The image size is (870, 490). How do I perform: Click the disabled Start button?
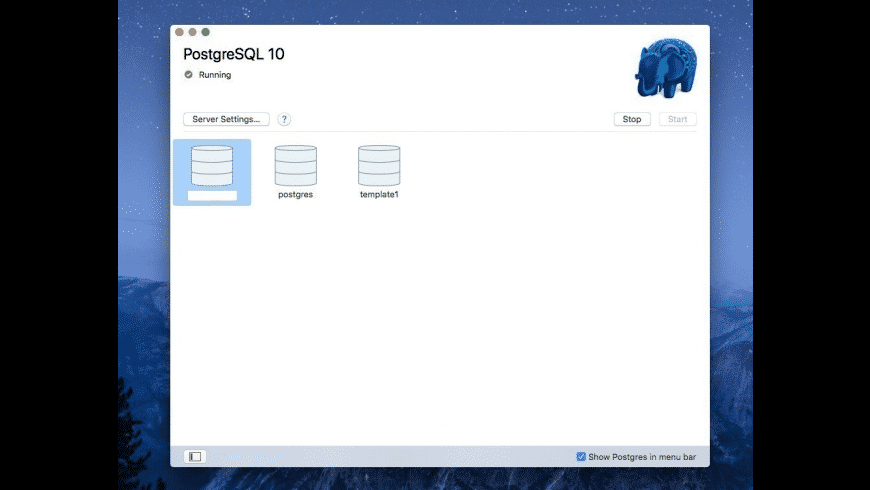point(677,119)
